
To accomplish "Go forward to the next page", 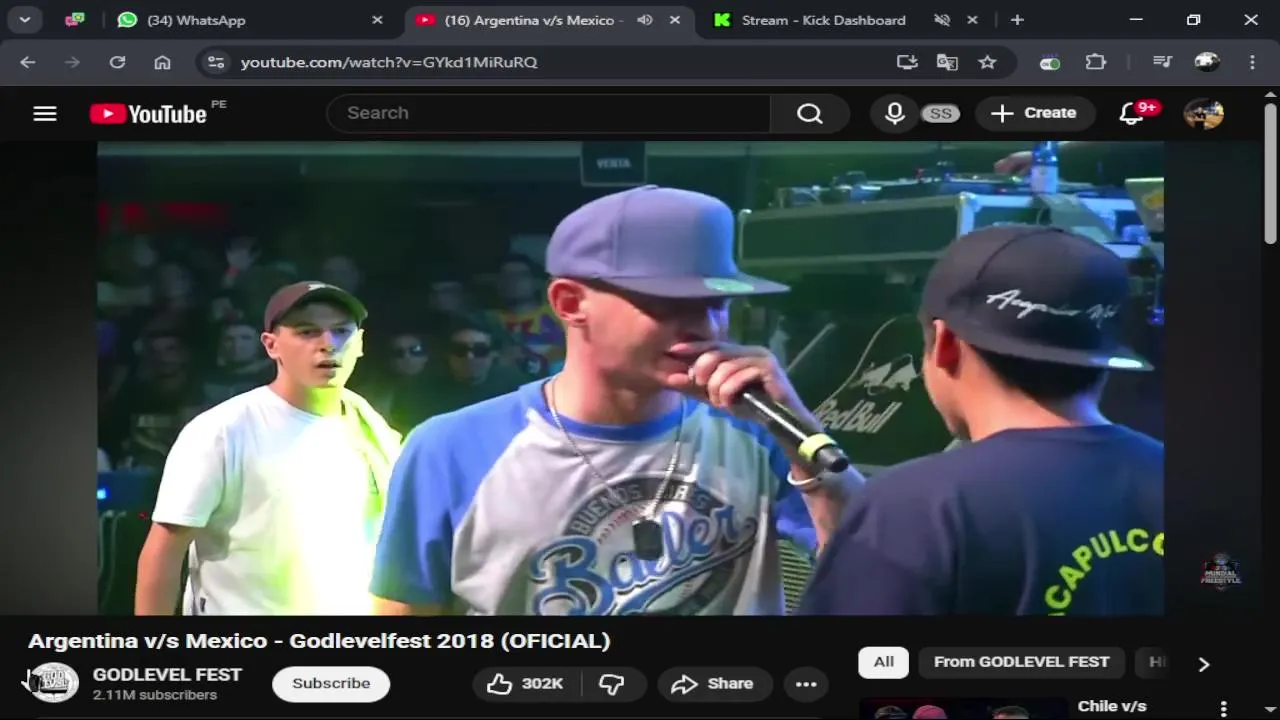I will tap(72, 62).
